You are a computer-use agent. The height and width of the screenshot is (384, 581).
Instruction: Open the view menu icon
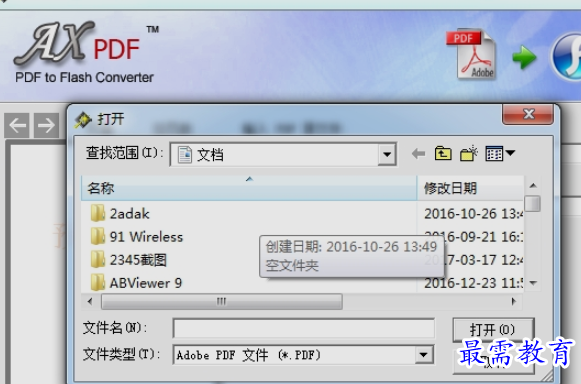(x=500, y=153)
